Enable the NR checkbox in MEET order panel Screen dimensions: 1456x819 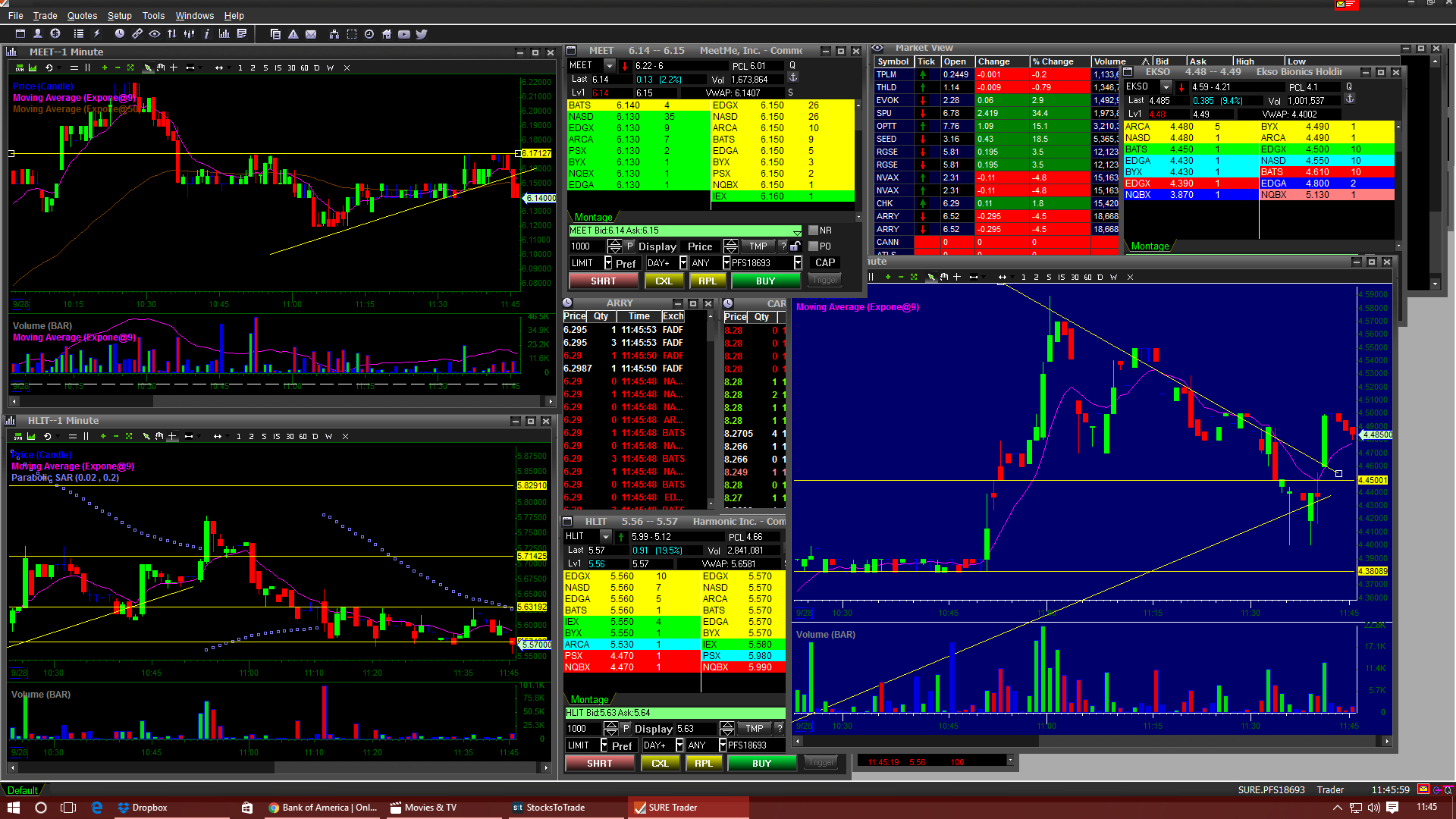tap(813, 231)
